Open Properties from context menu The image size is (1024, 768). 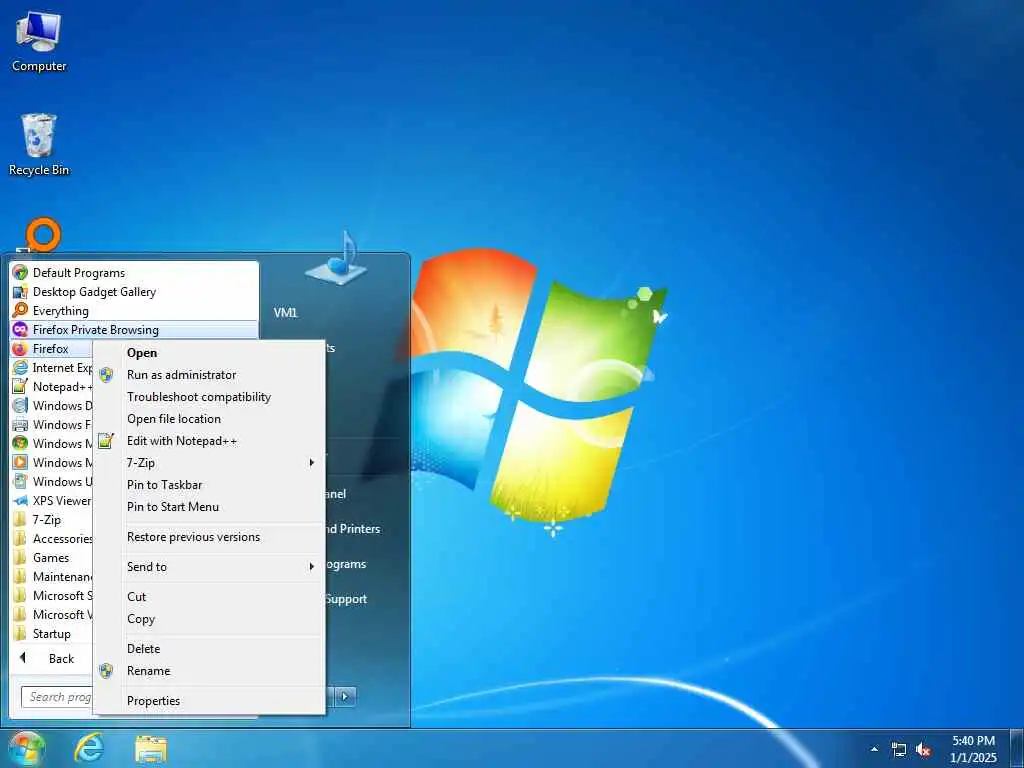point(209,701)
